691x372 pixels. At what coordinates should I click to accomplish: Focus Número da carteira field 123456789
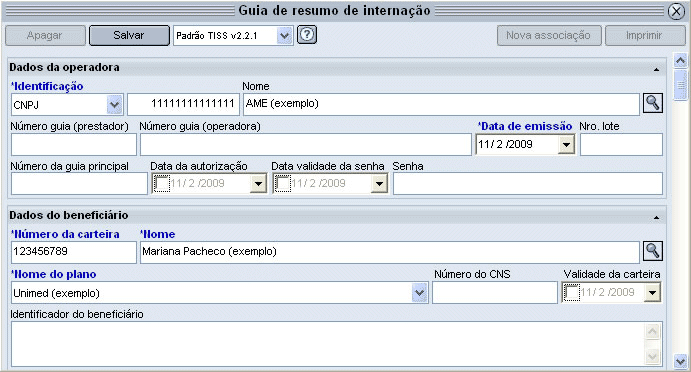point(74,252)
